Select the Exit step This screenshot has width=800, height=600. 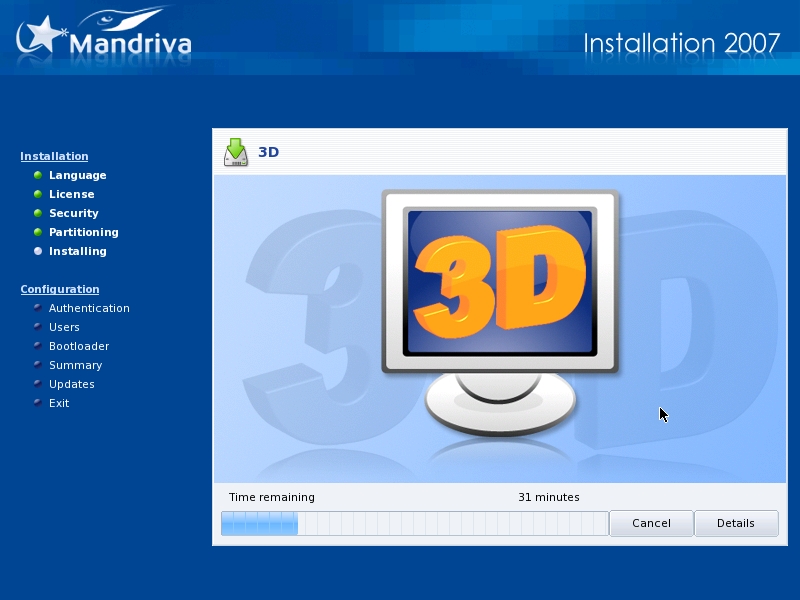[x=59, y=403]
